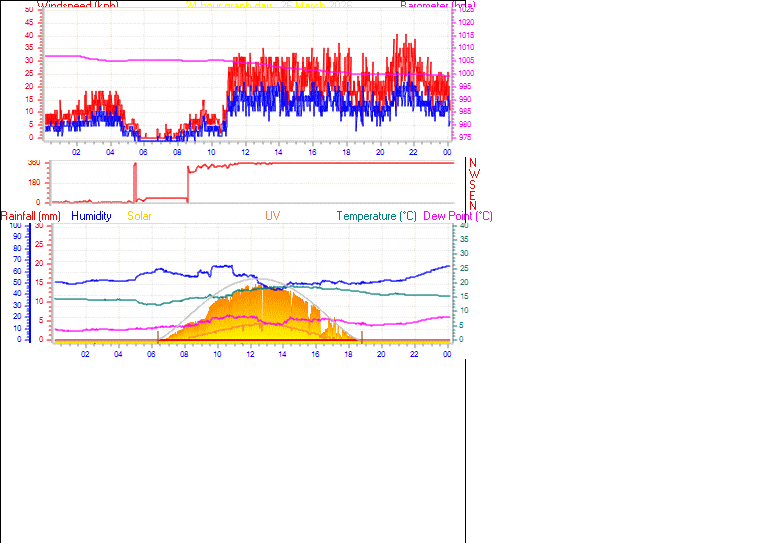
Task: Click the 06 hour mark on the bottom graph axis
Action: click(x=151, y=354)
